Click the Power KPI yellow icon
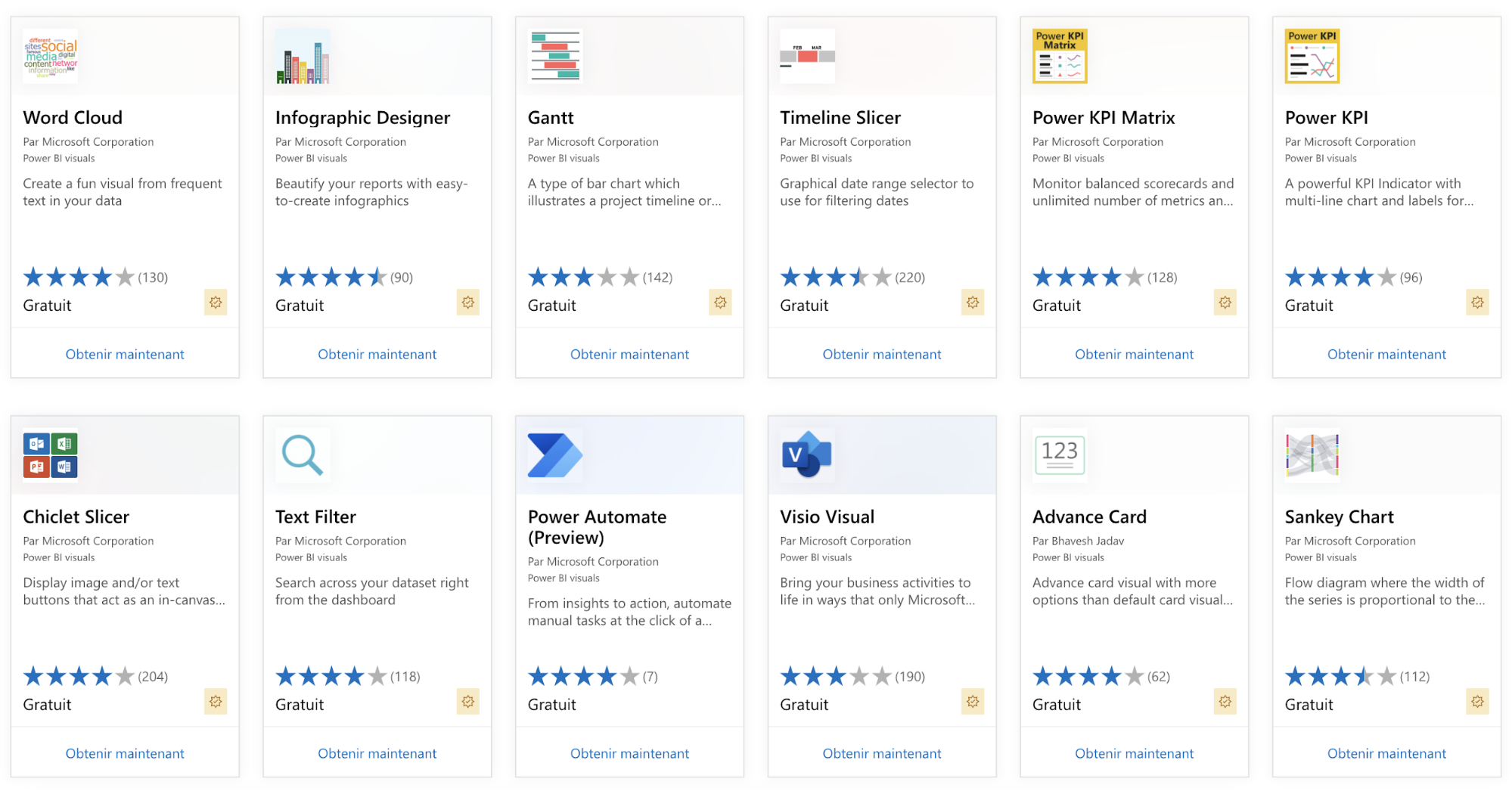 click(x=1312, y=56)
